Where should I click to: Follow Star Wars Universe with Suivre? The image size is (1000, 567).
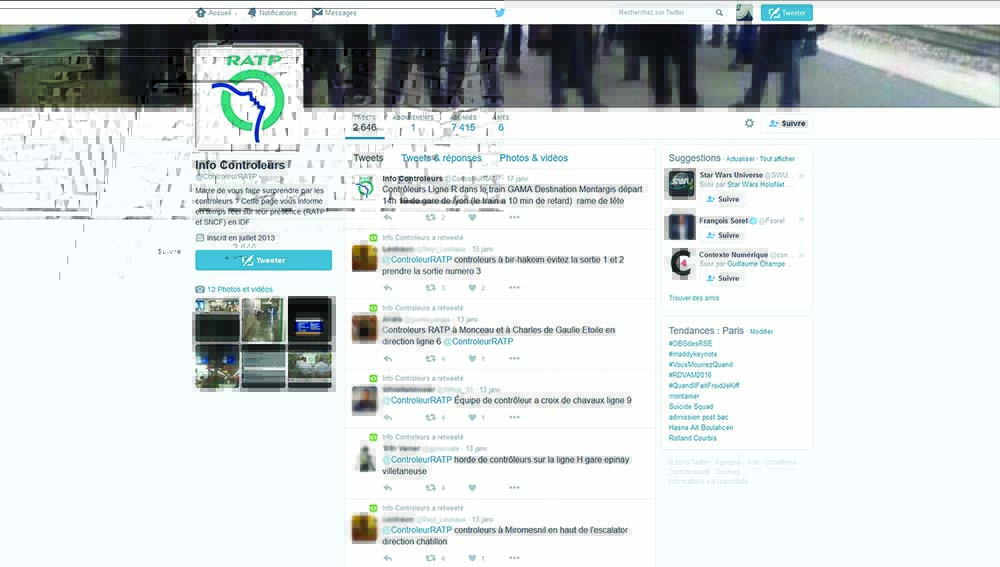click(723, 199)
